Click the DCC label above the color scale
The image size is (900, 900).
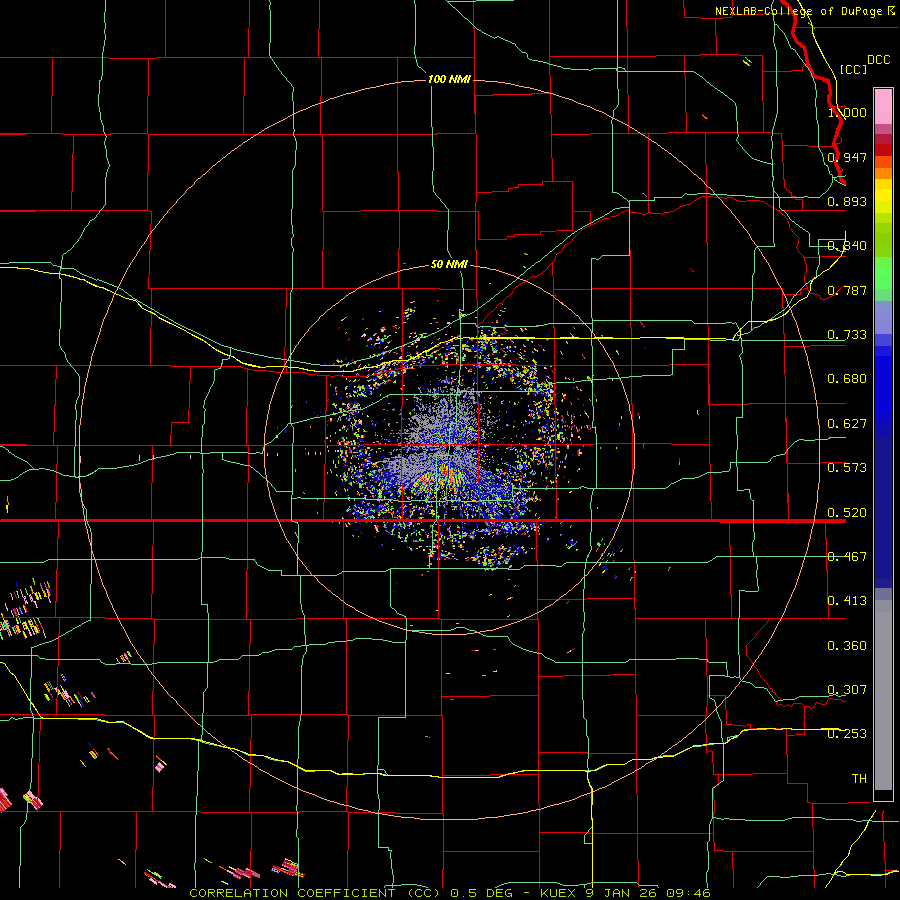[878, 60]
